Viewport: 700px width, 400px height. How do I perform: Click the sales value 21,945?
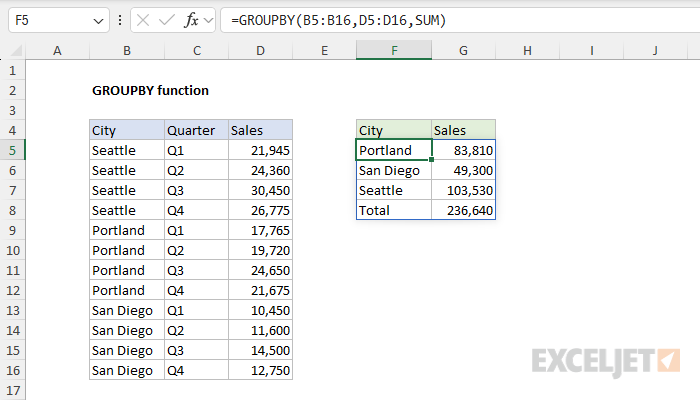pos(260,150)
